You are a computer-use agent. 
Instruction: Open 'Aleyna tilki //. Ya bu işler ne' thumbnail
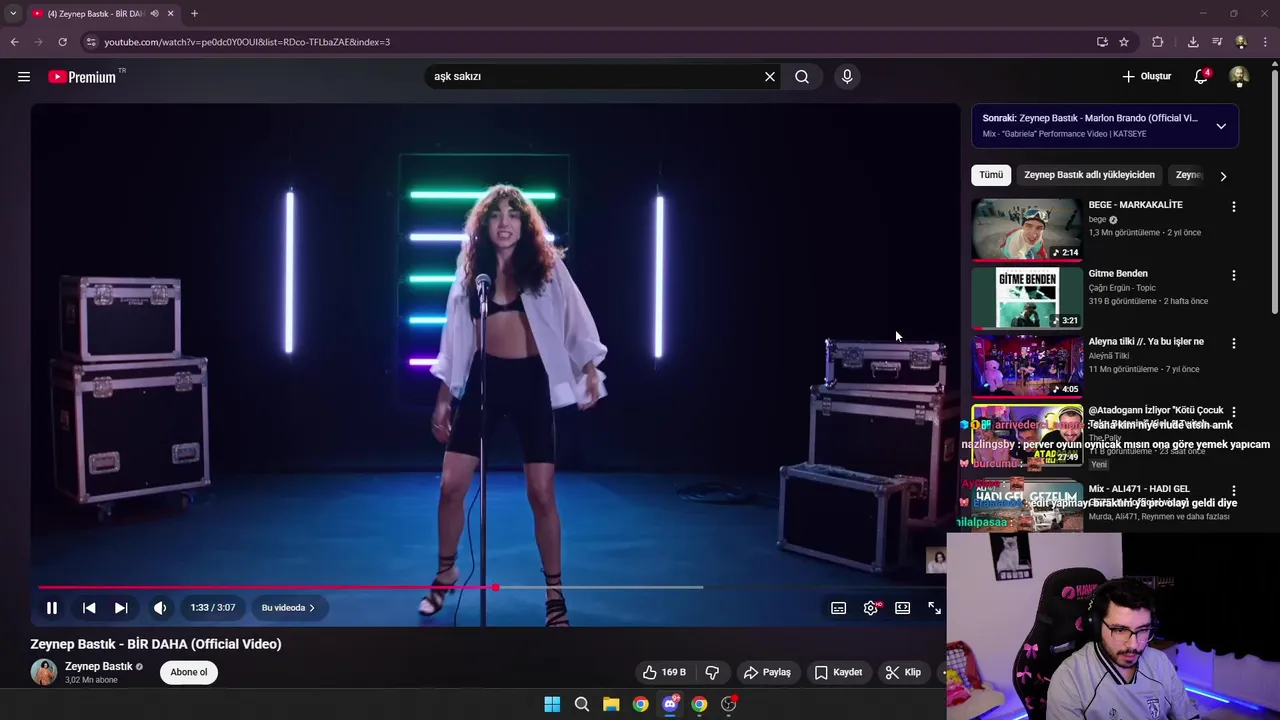1027,366
